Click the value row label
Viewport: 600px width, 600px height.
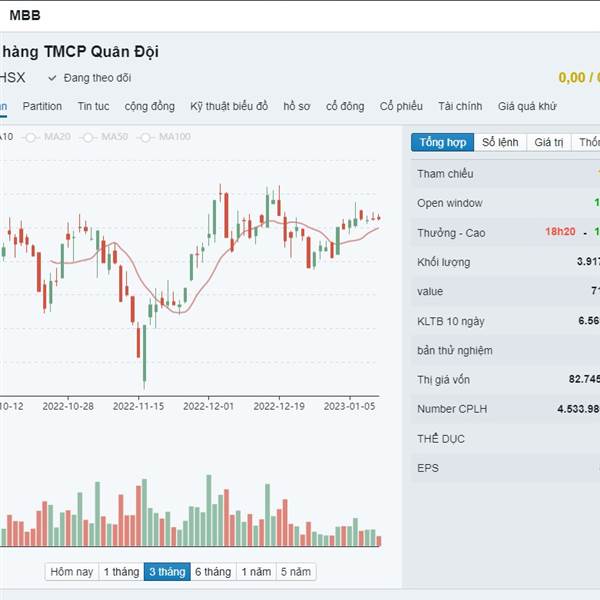point(430,292)
